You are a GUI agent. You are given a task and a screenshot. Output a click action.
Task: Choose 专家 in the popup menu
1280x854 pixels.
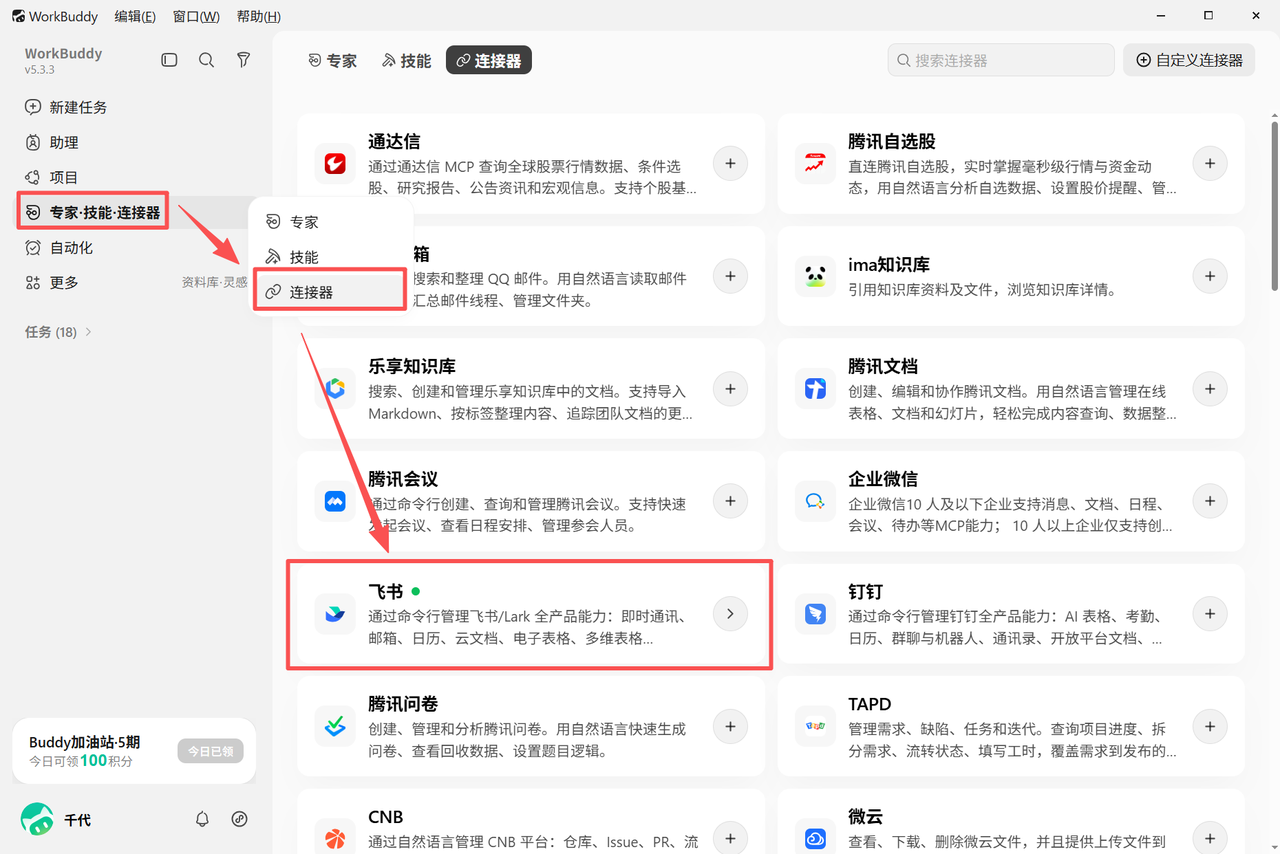pyautogui.click(x=330, y=222)
